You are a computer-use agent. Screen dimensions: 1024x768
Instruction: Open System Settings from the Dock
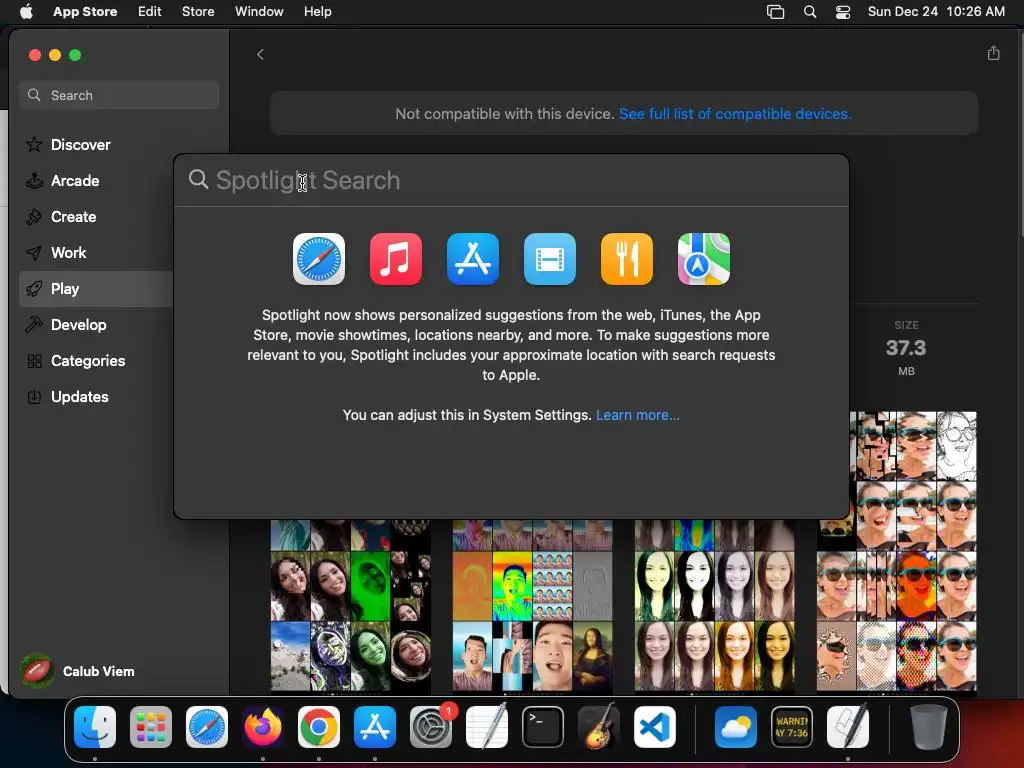[431, 727]
